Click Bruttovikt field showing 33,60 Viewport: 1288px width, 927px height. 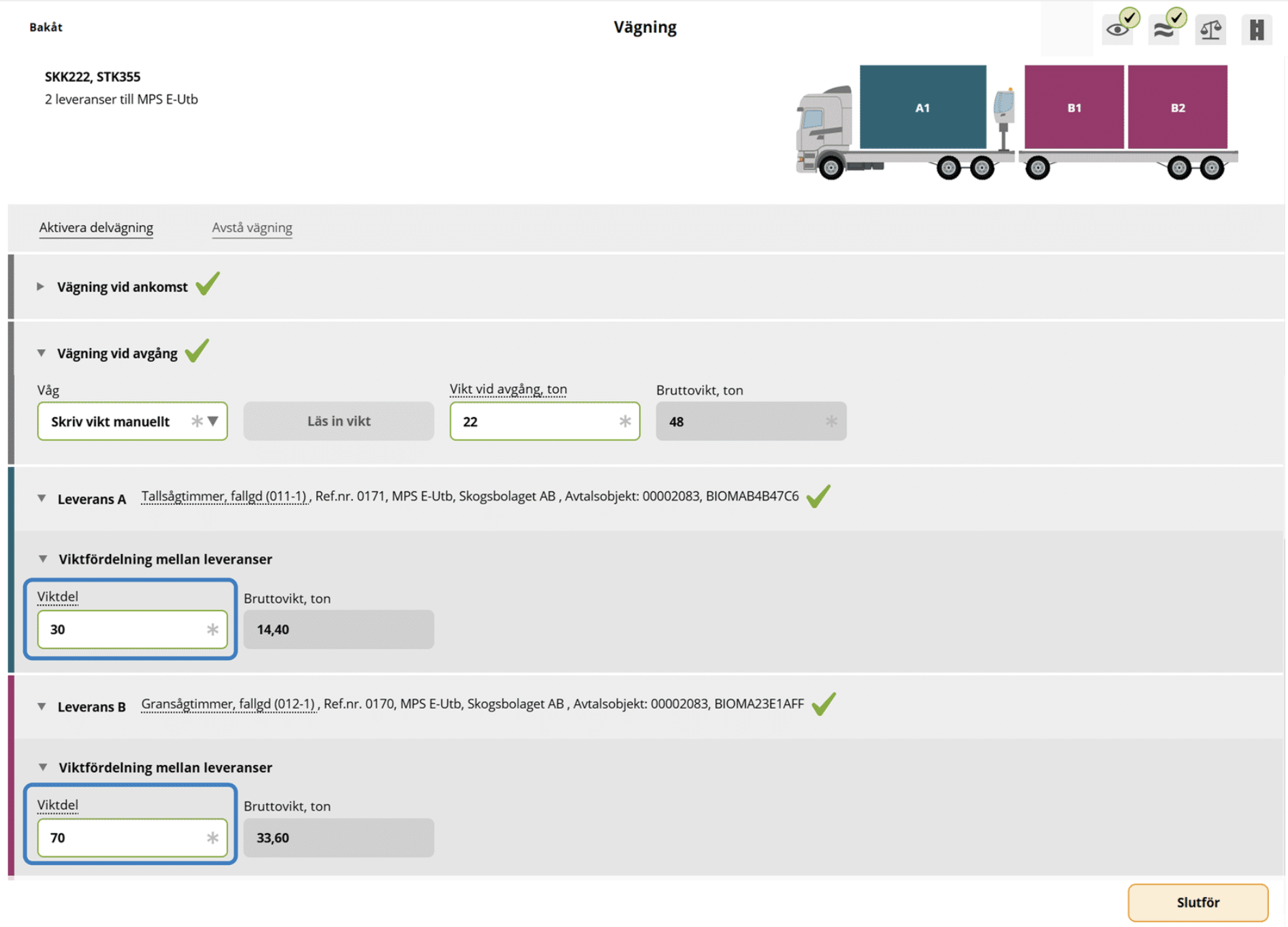tap(338, 838)
